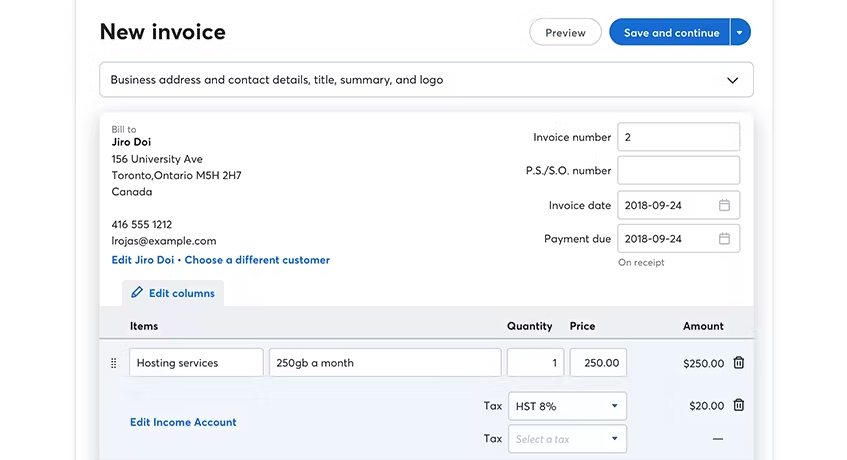Select the Edit columns tab
This screenshot has width=847, height=460.
click(173, 293)
